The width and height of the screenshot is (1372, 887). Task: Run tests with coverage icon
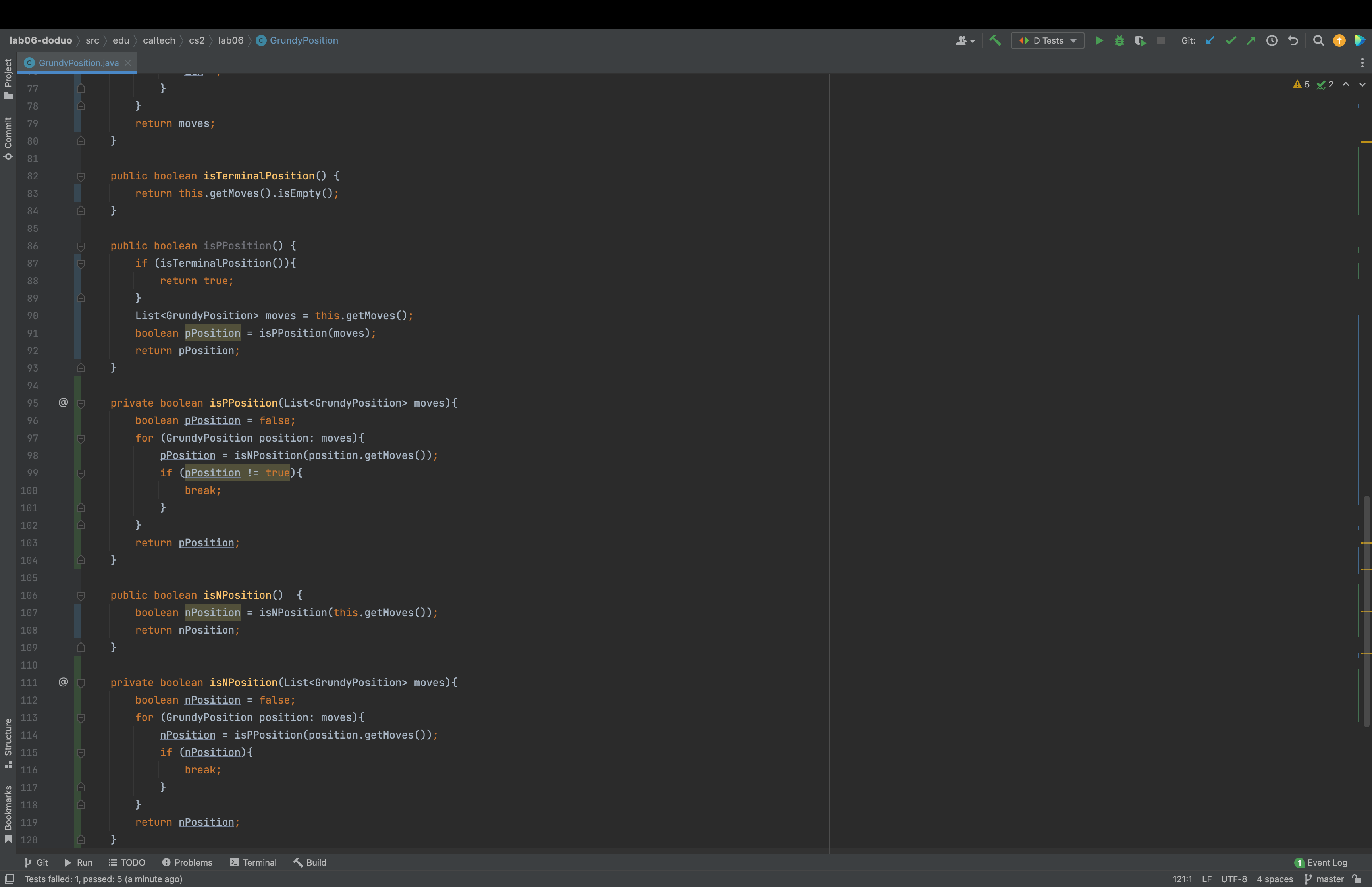[1139, 40]
